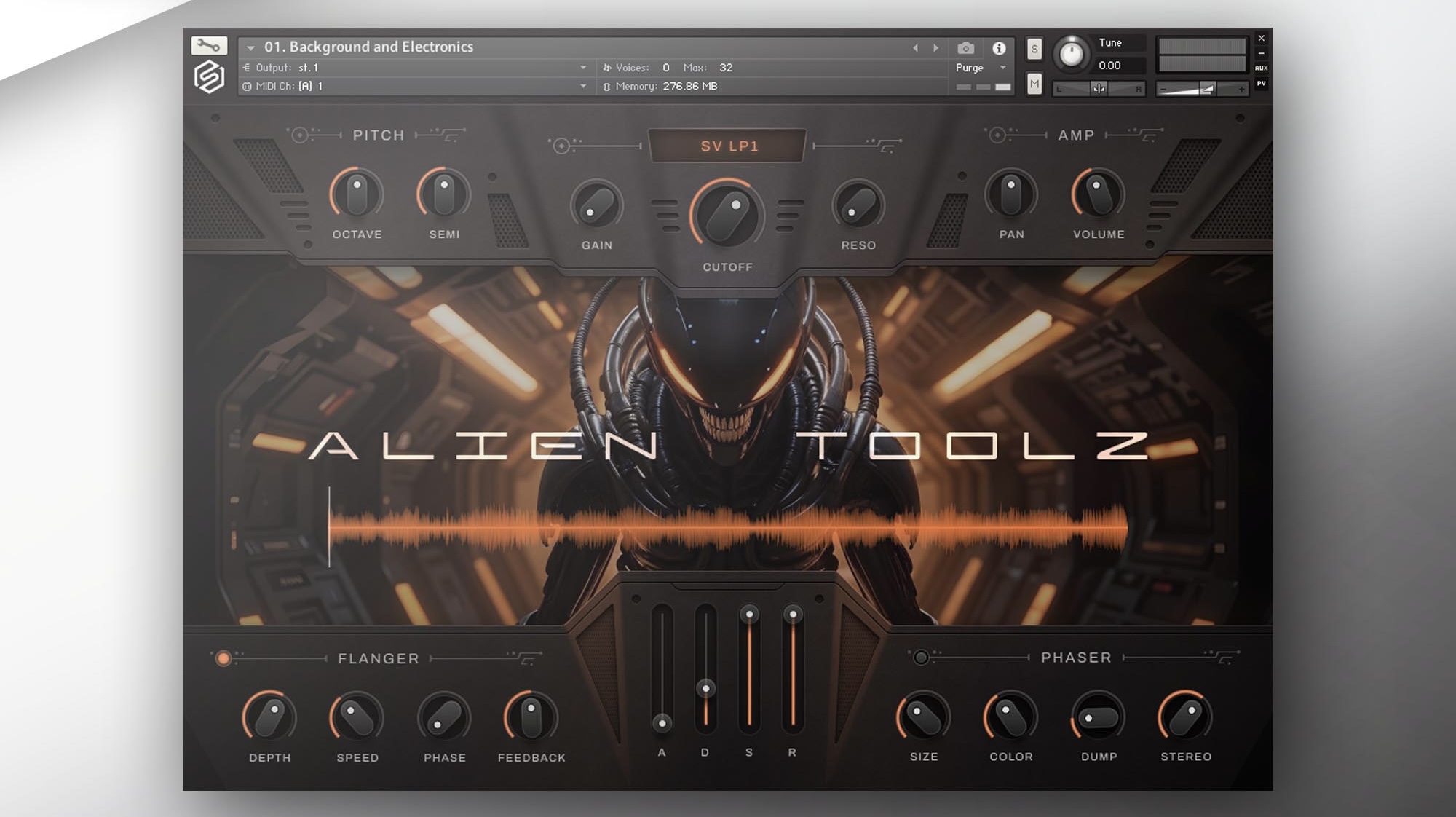Click the Tune value field showing 0.00
This screenshot has height=817, width=1456.
point(1109,66)
